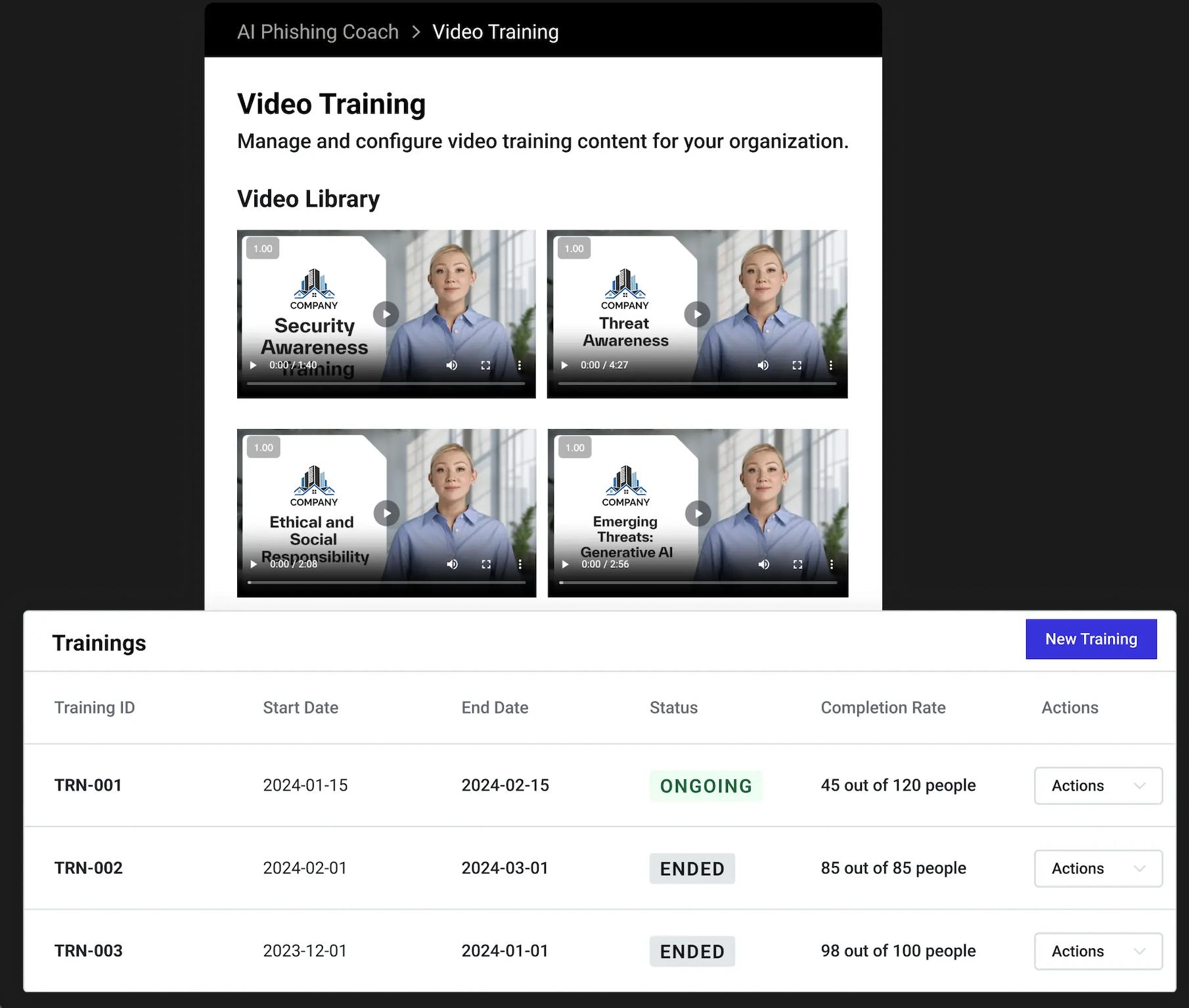This screenshot has height=1008, width=1189.
Task: Play the Security Awareness Training video
Action: tap(386, 314)
